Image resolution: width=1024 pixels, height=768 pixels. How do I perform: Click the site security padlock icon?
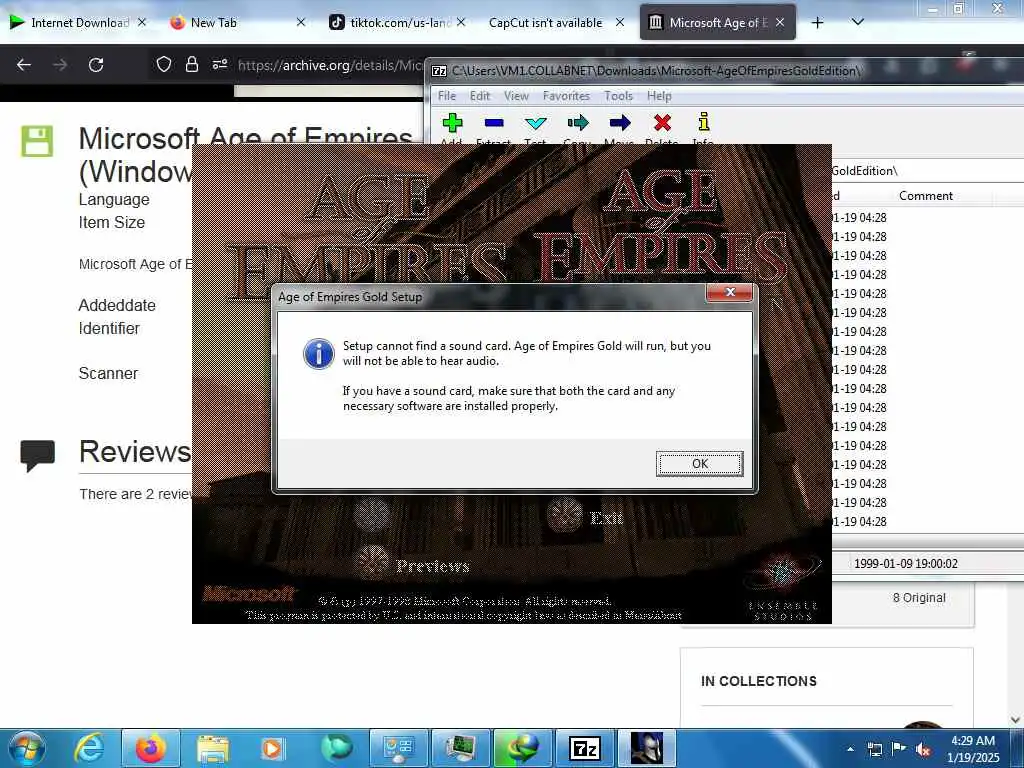pyautogui.click(x=191, y=65)
